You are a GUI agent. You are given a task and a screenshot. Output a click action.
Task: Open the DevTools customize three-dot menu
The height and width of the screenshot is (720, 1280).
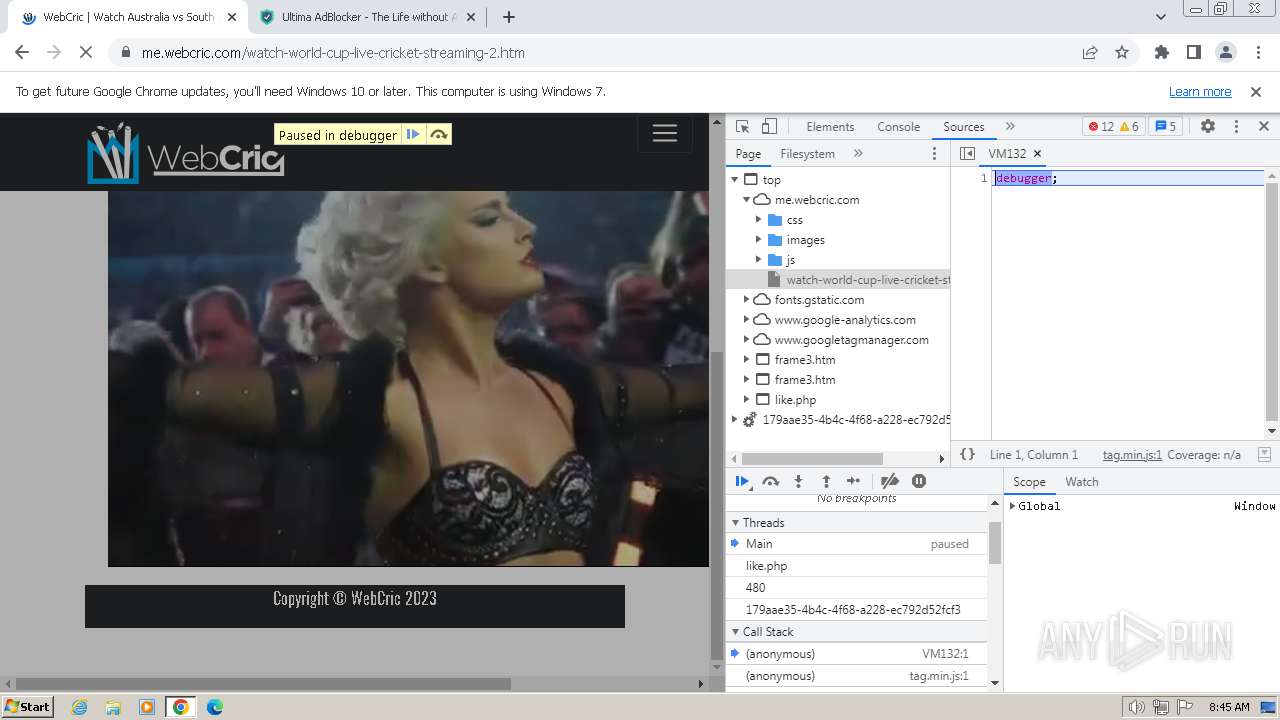point(1236,127)
